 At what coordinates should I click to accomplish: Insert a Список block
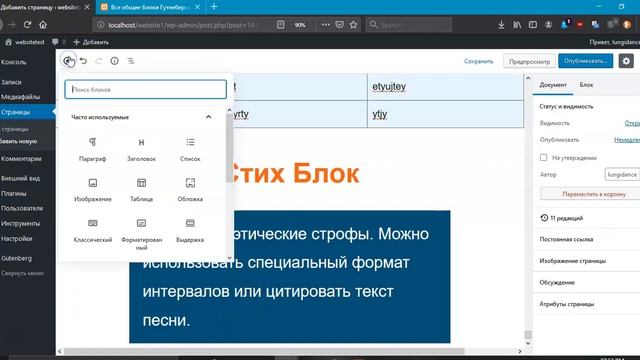190,149
